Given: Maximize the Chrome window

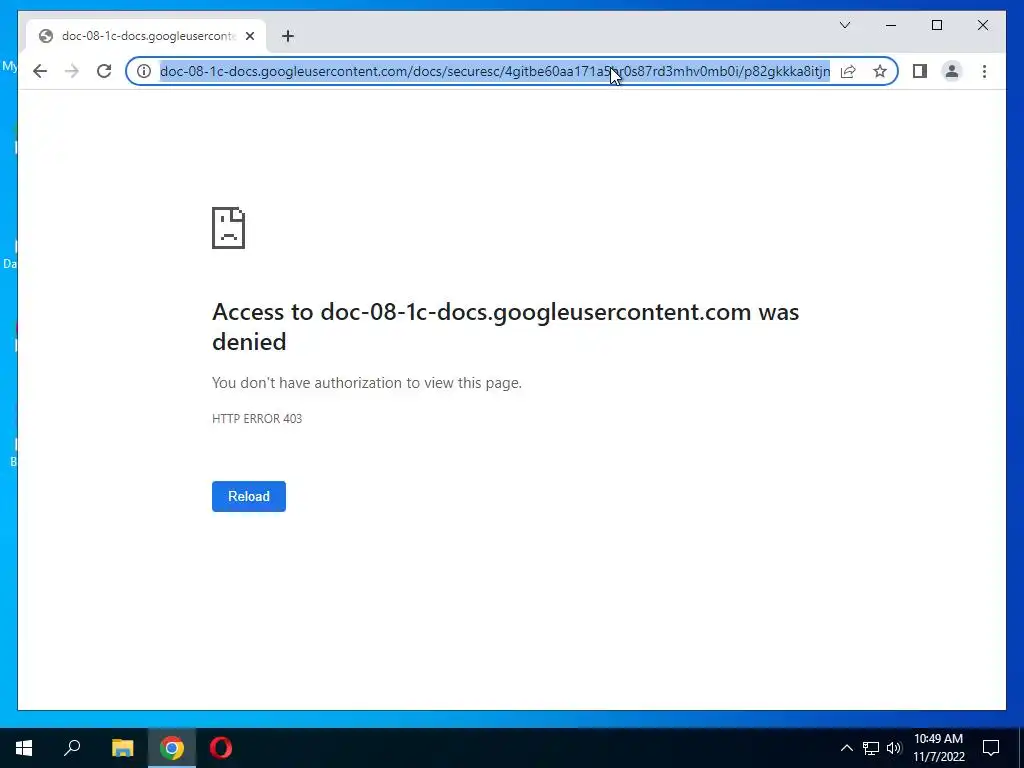Looking at the screenshot, I should (x=936, y=25).
